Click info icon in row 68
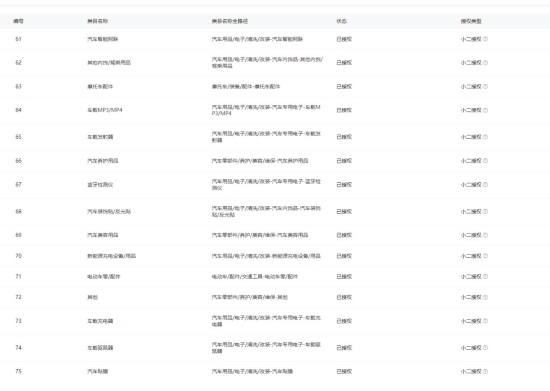This screenshot has height=391, width=550. [x=485, y=211]
